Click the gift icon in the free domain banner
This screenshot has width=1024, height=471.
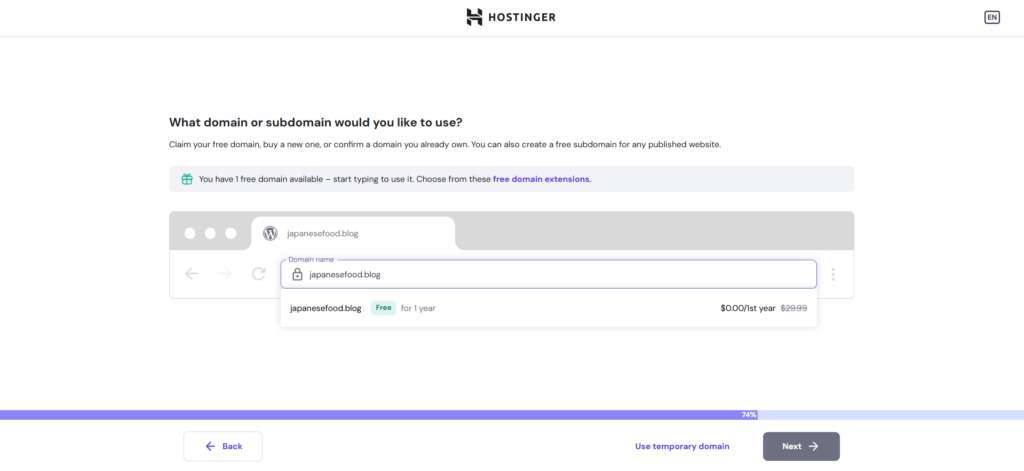187,179
